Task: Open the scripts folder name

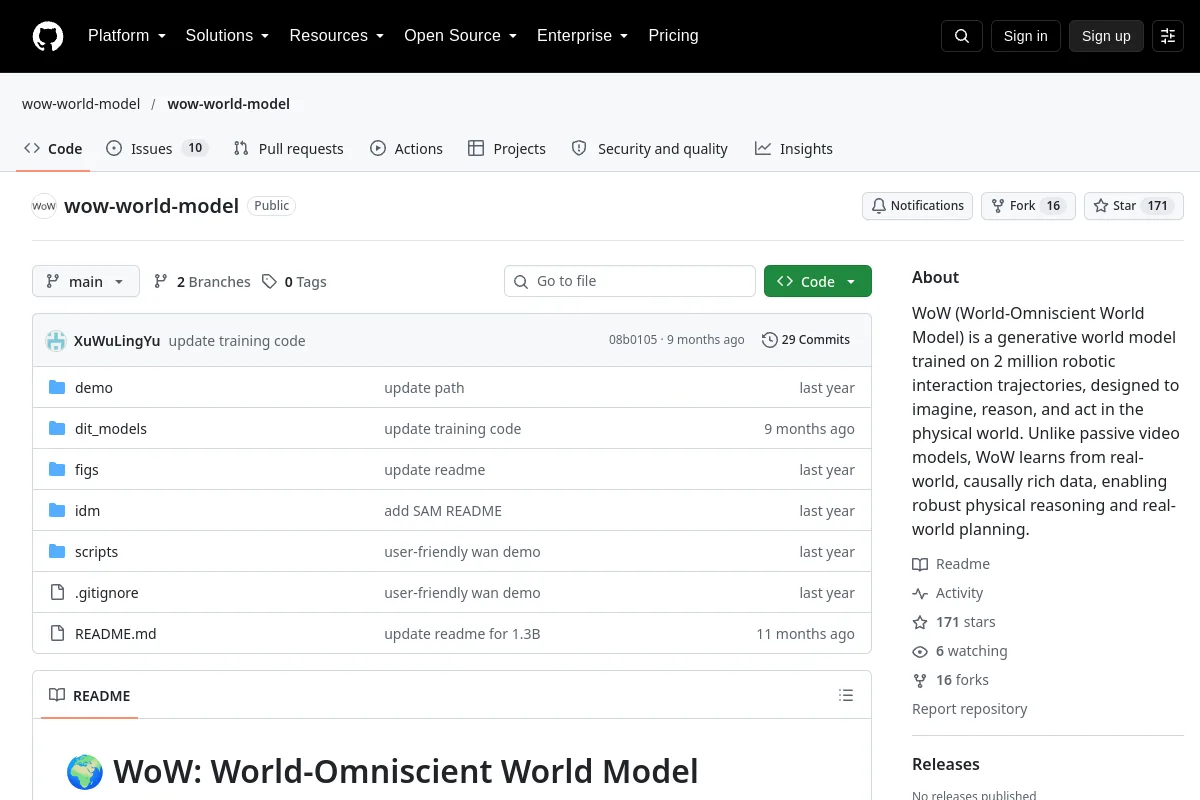Action: pos(96,552)
